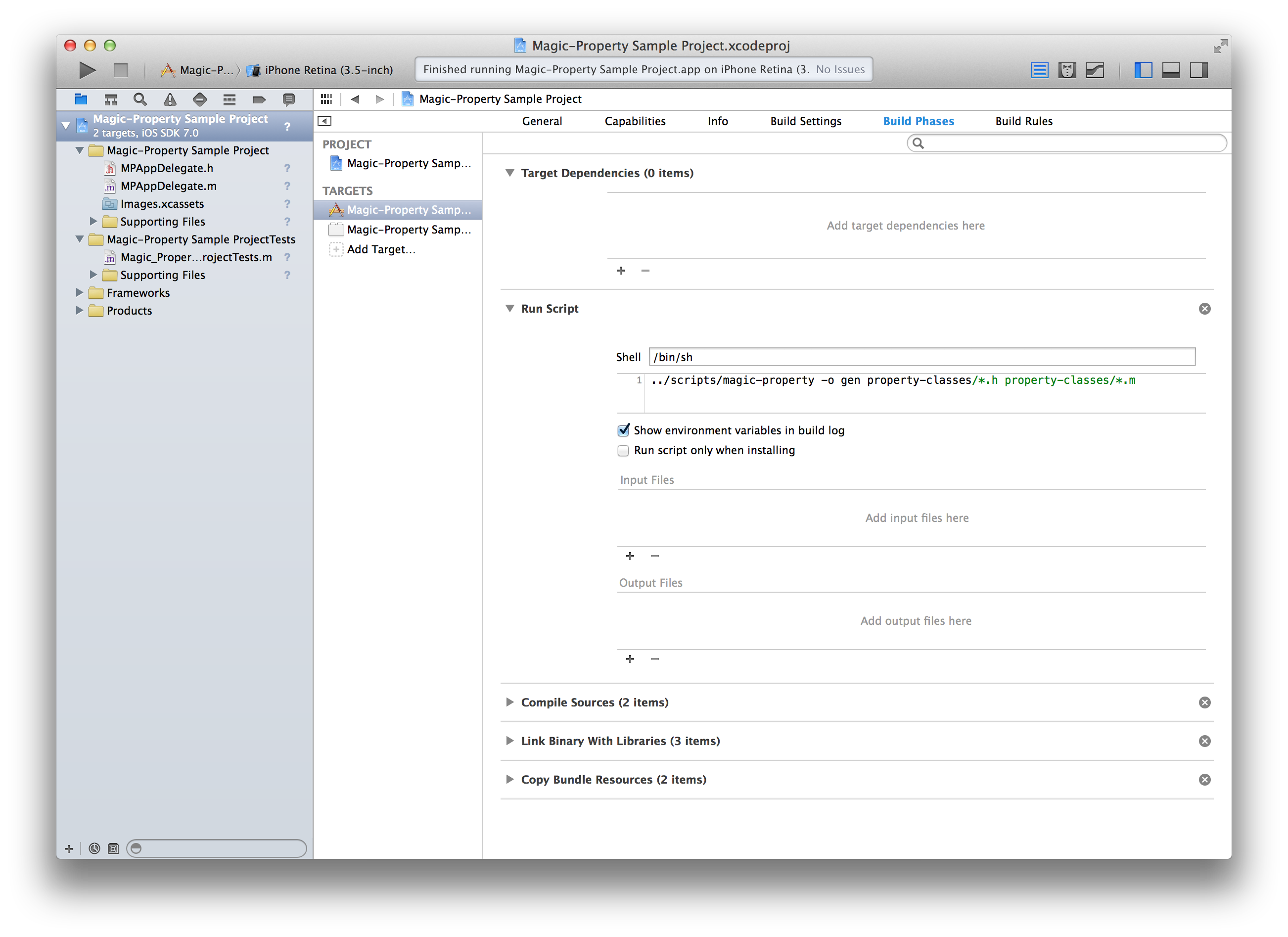Screen dimensions: 1288x937
Task: Click plus to add input file
Action: [x=629, y=555]
